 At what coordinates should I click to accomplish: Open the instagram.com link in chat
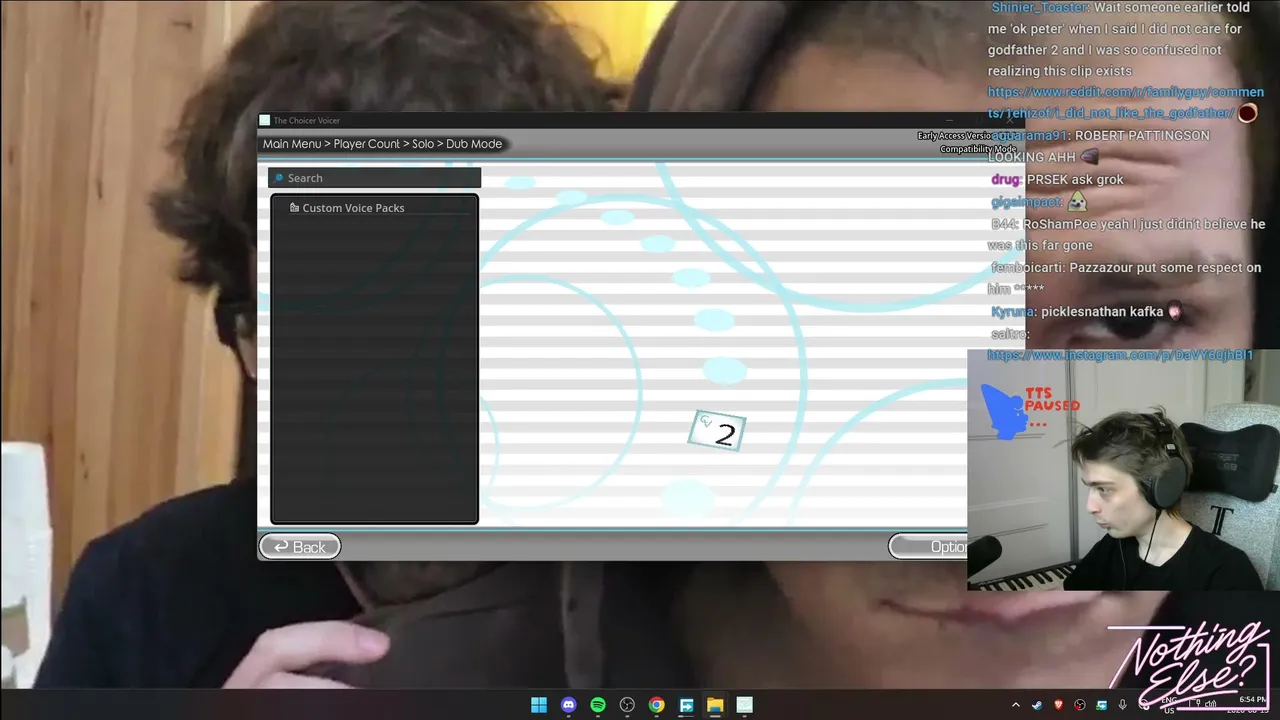[x=1120, y=355]
